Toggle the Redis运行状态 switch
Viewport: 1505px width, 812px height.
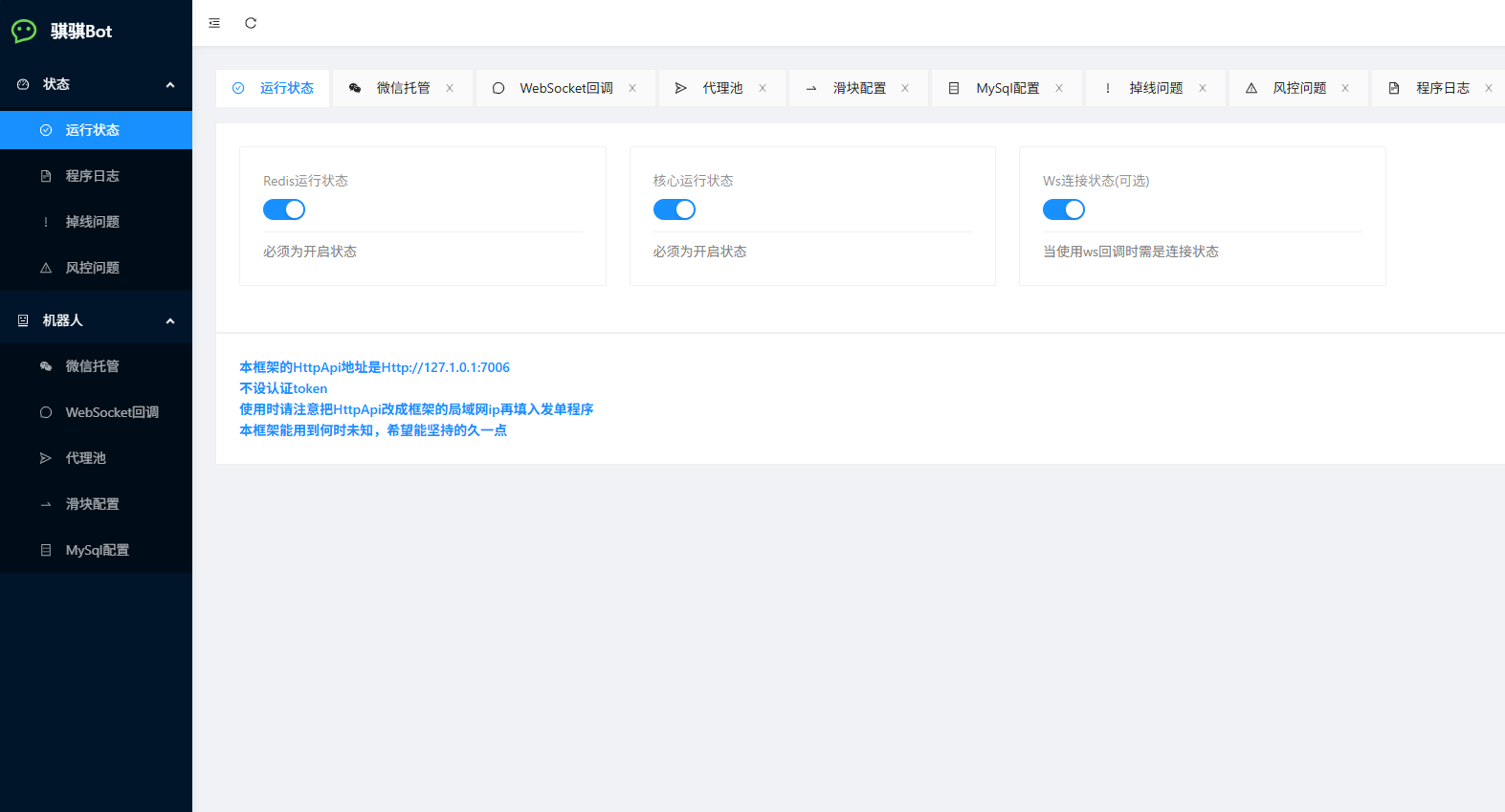[x=284, y=209]
